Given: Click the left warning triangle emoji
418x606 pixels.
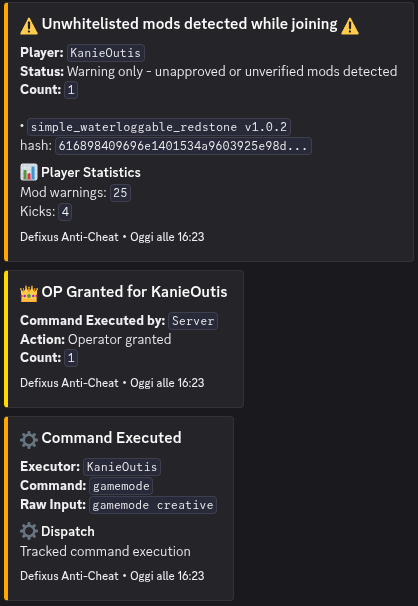Looking at the screenshot, I should (29, 26).
